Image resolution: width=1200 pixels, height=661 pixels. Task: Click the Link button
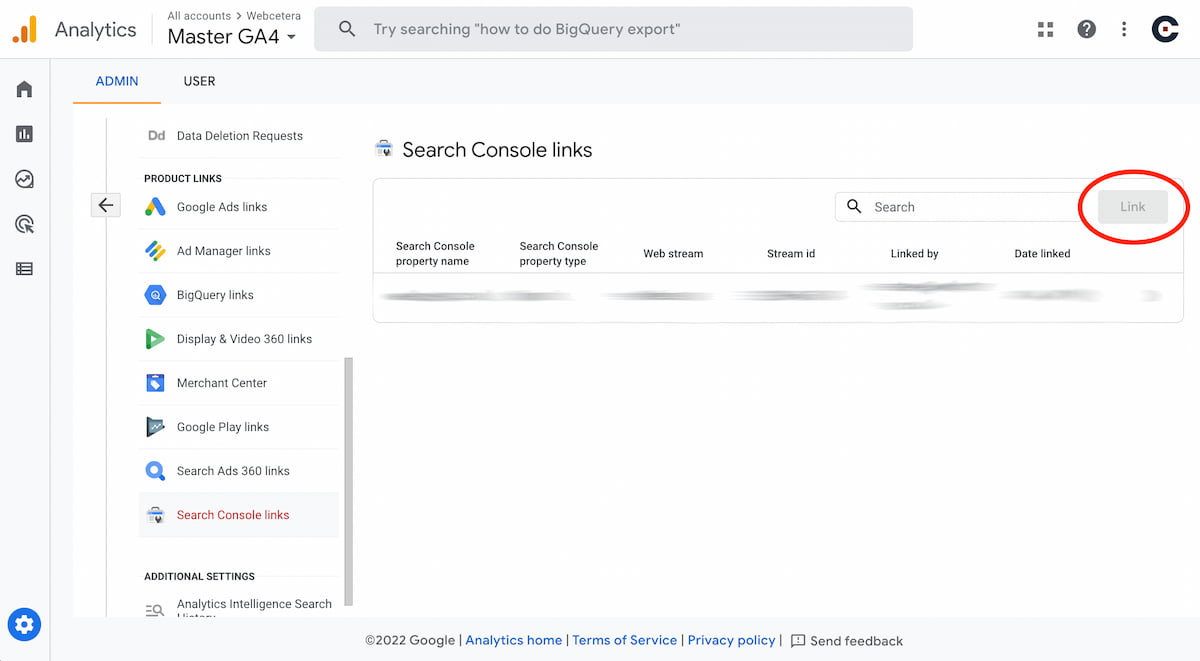click(1133, 207)
